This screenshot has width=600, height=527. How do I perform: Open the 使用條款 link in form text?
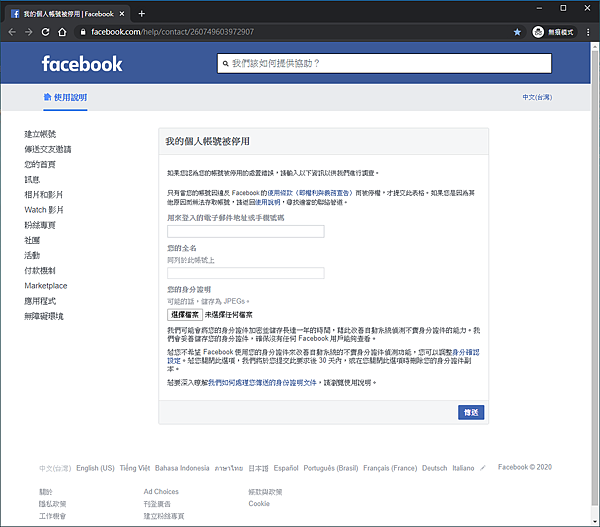pos(310,193)
